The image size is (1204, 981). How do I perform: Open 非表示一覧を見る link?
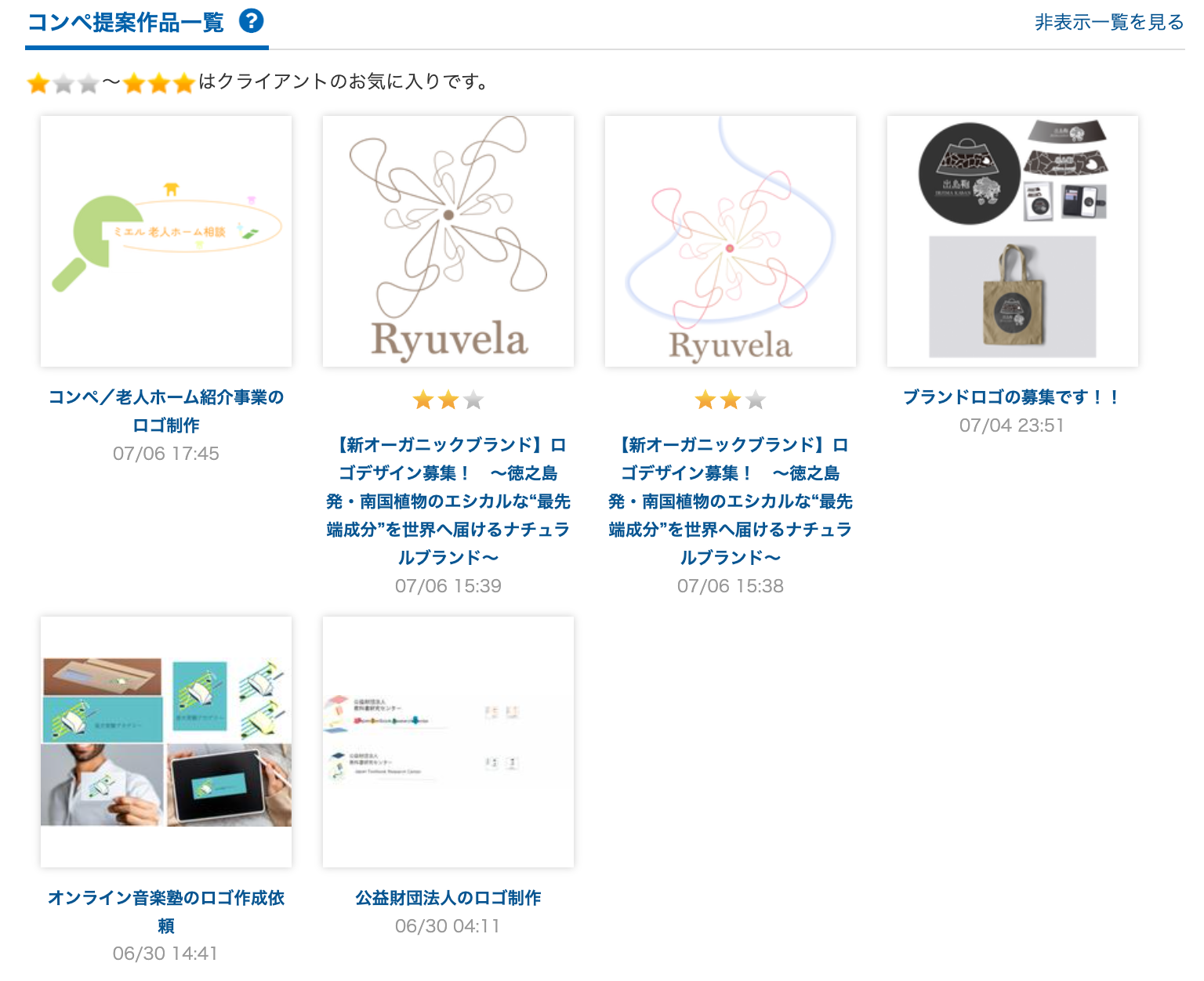point(1108,23)
